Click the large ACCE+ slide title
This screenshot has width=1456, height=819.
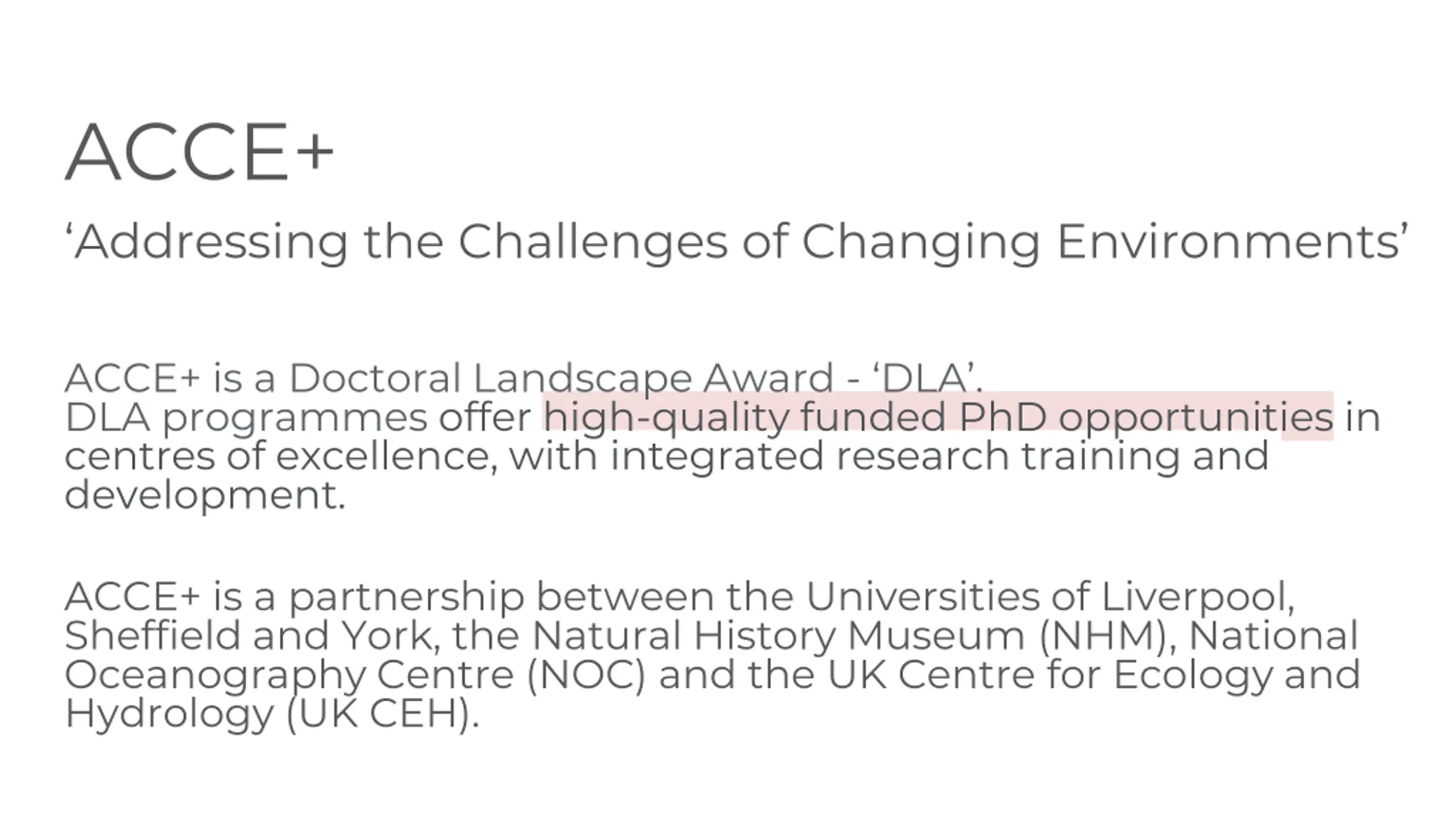point(199,151)
